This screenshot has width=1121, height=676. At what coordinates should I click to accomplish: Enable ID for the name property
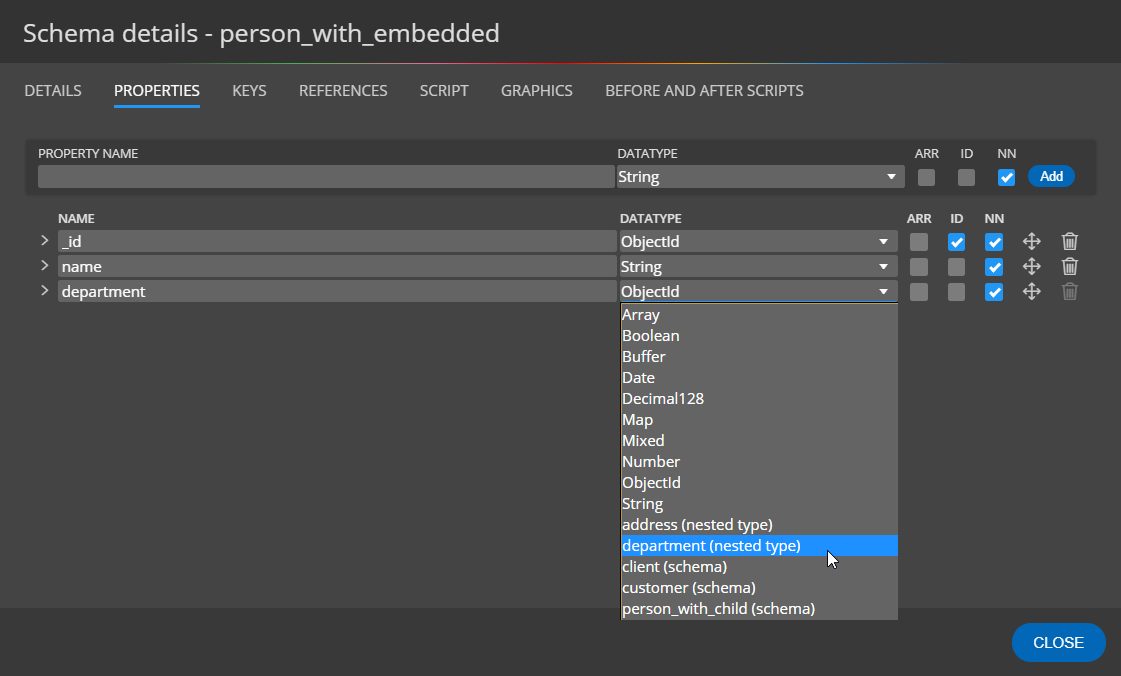coord(956,267)
